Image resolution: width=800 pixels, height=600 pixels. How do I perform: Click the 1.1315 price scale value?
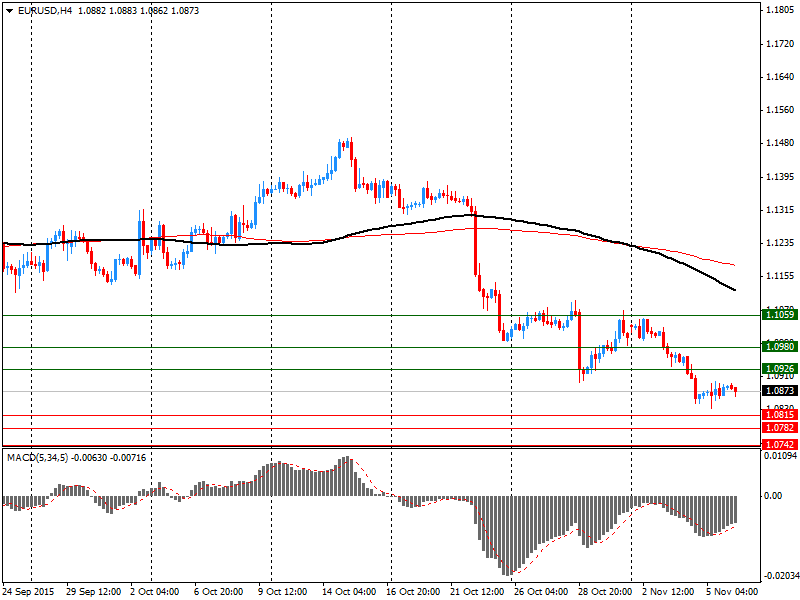[780, 210]
